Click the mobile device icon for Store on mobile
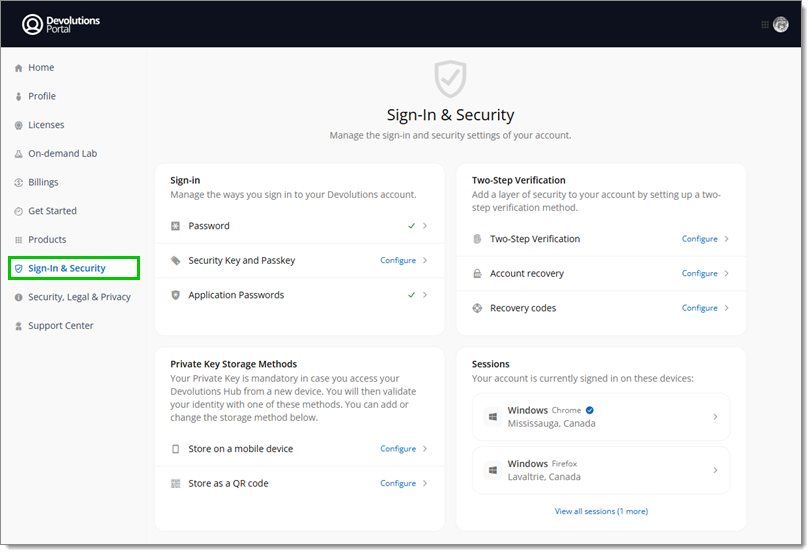 click(x=176, y=449)
